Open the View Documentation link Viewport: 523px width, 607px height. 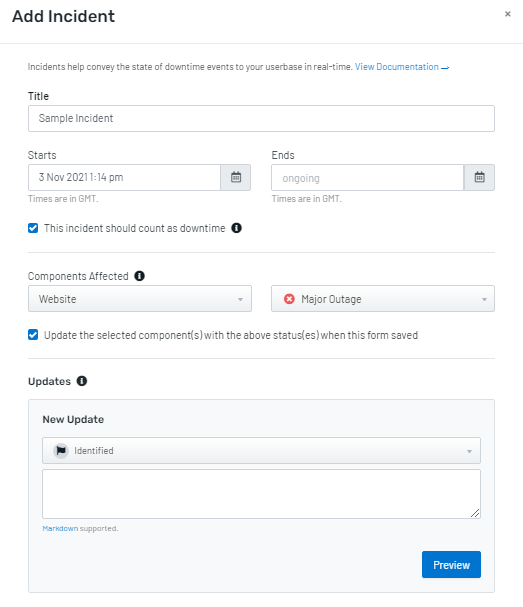(402, 67)
